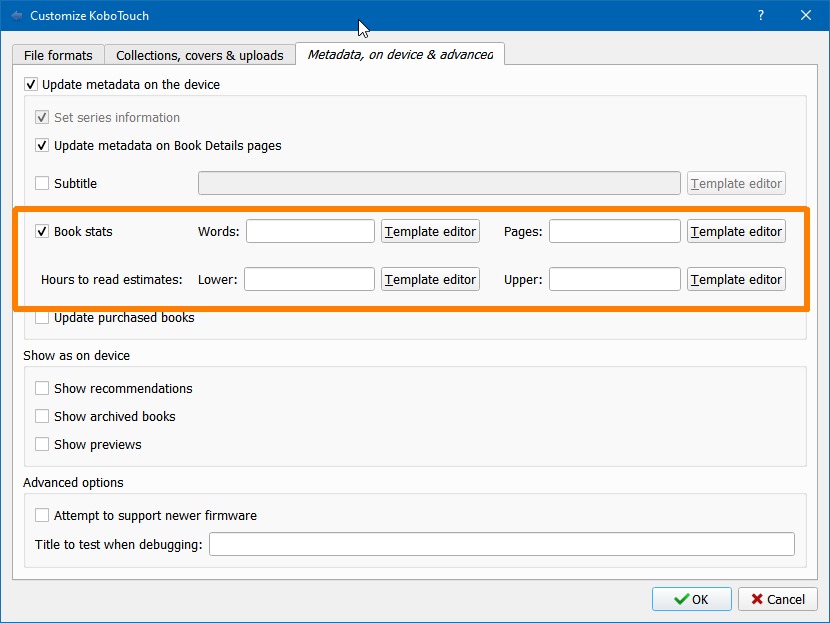This screenshot has height=623, width=830.
Task: Confirm settings with OK button
Action: coord(690,599)
